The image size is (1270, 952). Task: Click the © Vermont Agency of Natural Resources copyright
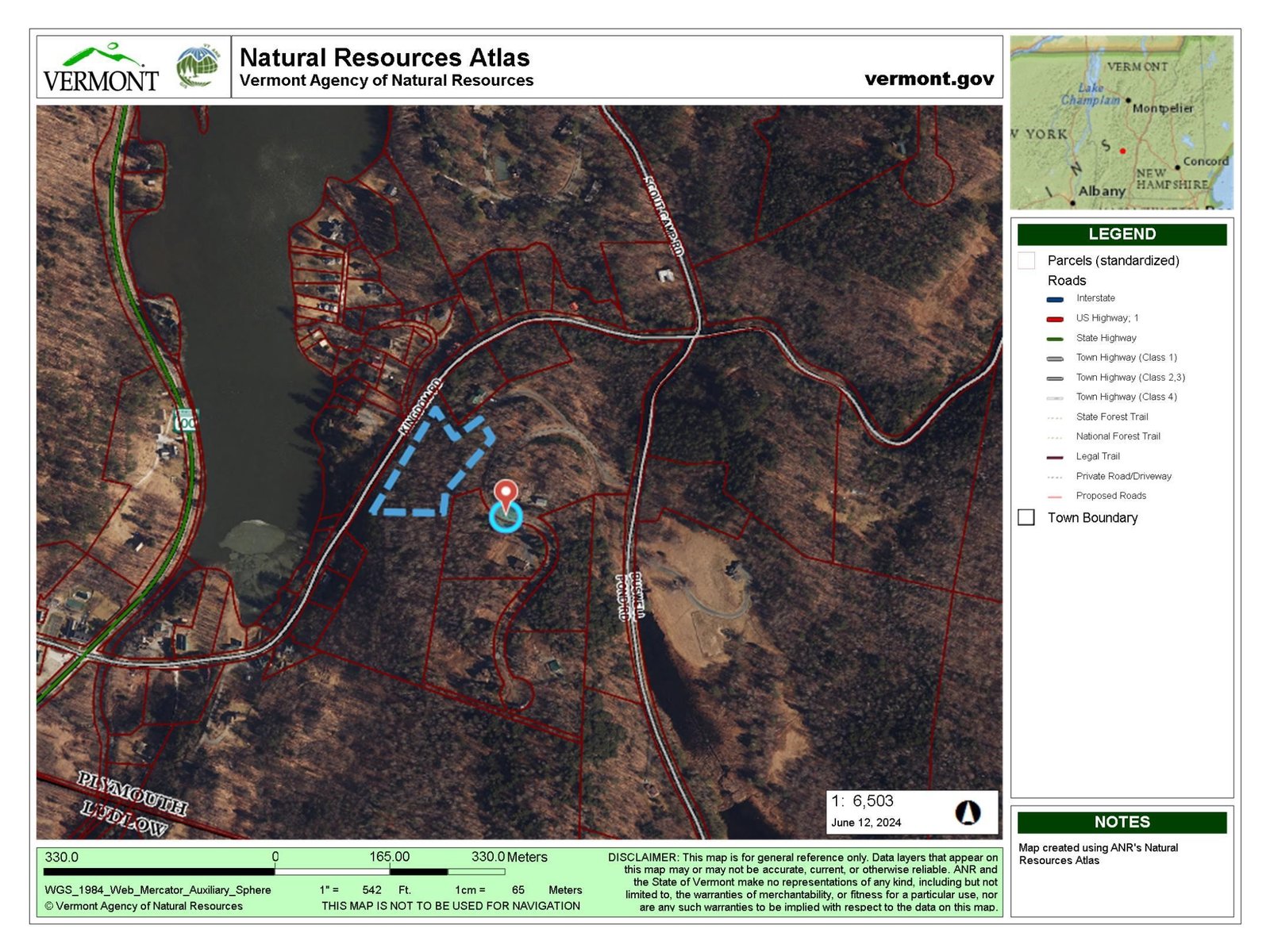click(144, 906)
